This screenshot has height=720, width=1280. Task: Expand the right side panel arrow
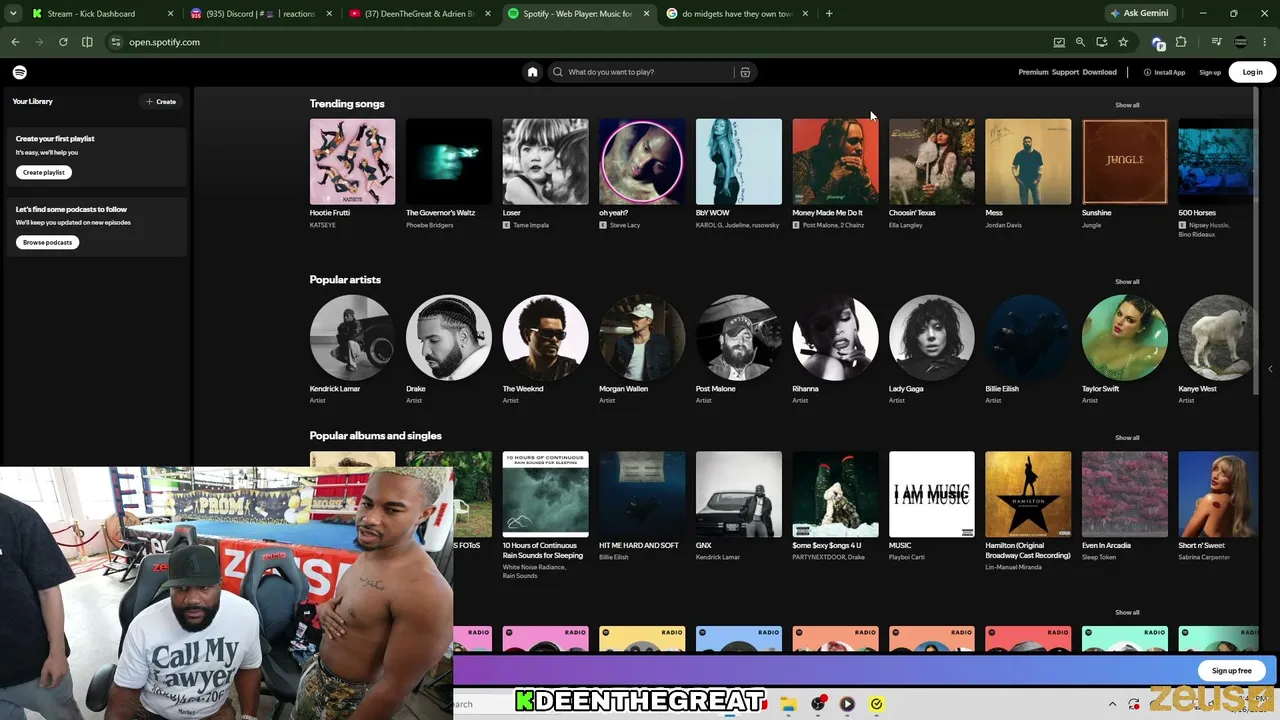point(1270,369)
